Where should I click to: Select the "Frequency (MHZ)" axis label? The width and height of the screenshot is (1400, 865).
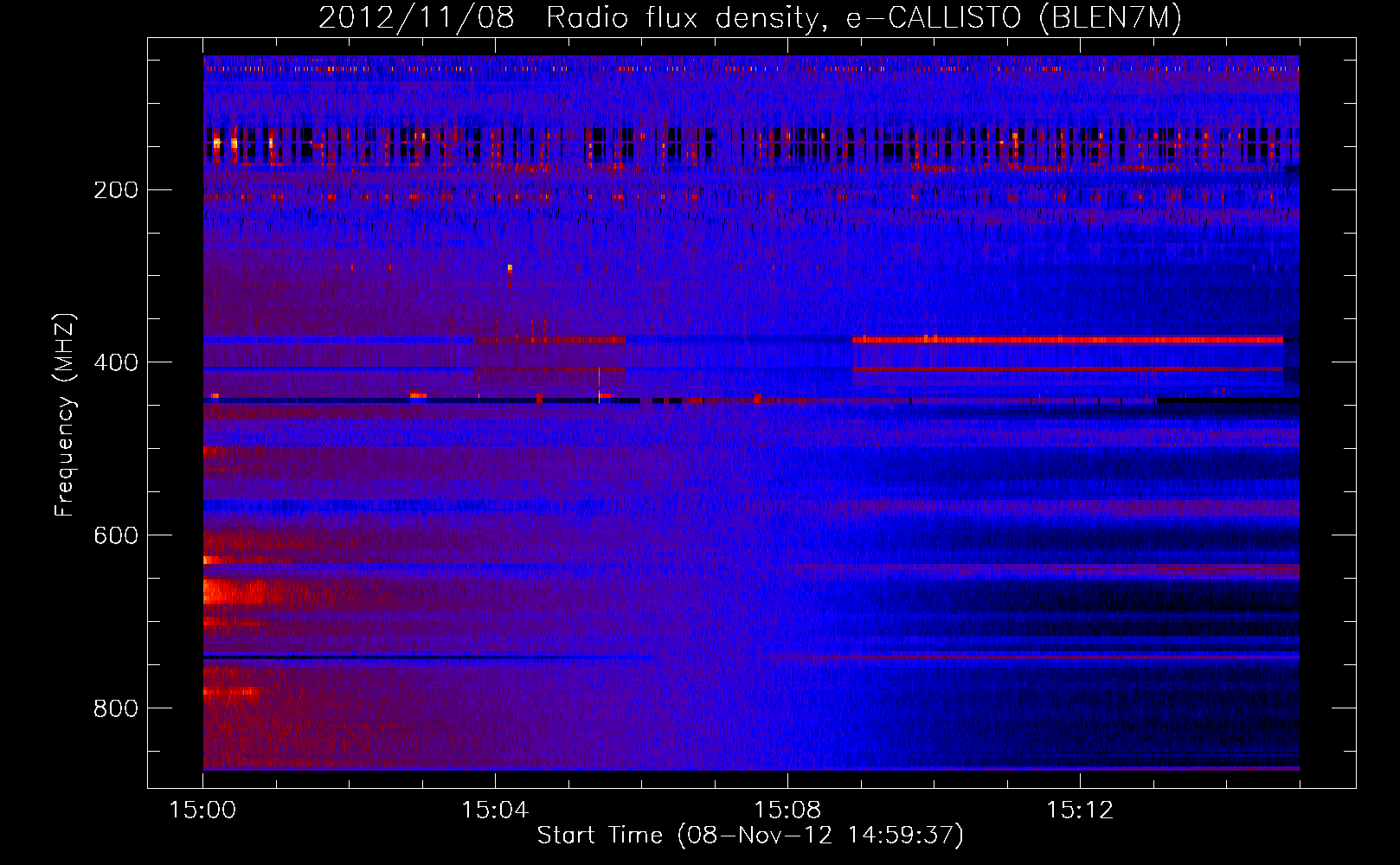tap(65, 415)
